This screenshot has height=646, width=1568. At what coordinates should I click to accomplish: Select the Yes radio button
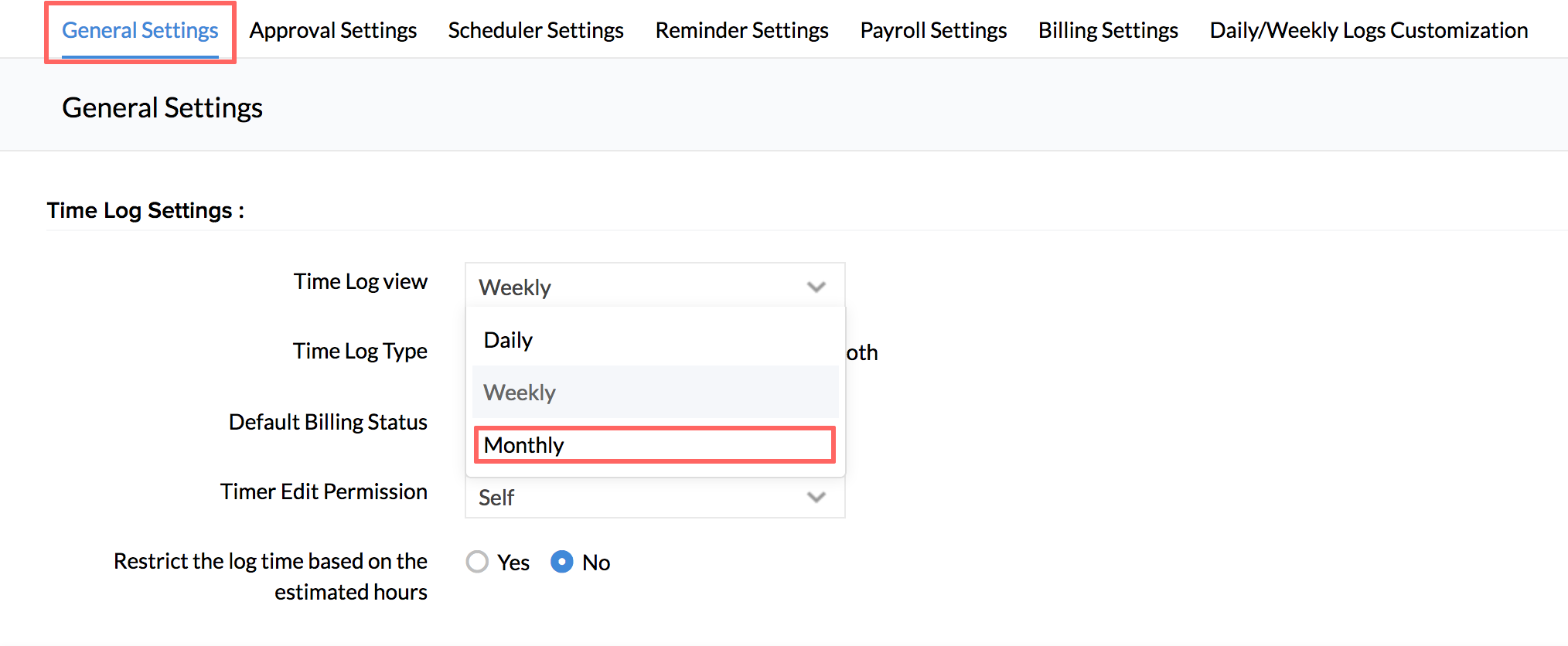(478, 562)
